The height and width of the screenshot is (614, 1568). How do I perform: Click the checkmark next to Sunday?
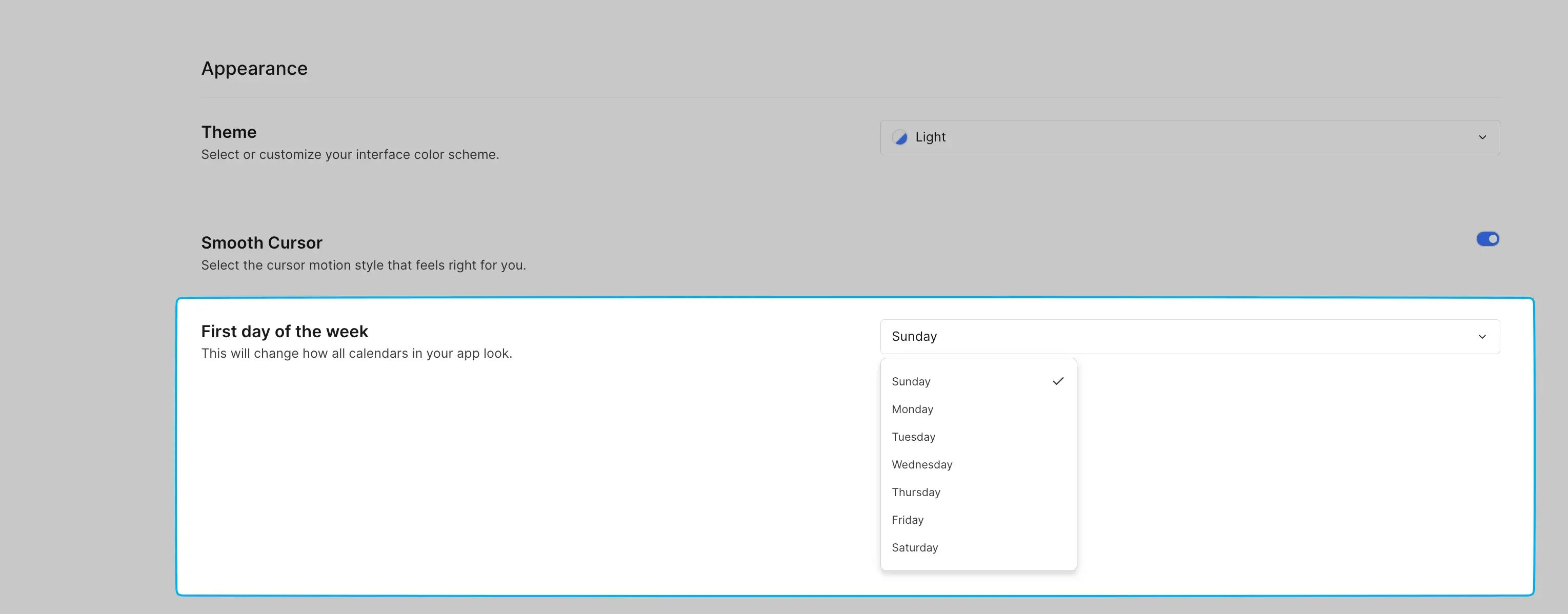click(x=1058, y=381)
